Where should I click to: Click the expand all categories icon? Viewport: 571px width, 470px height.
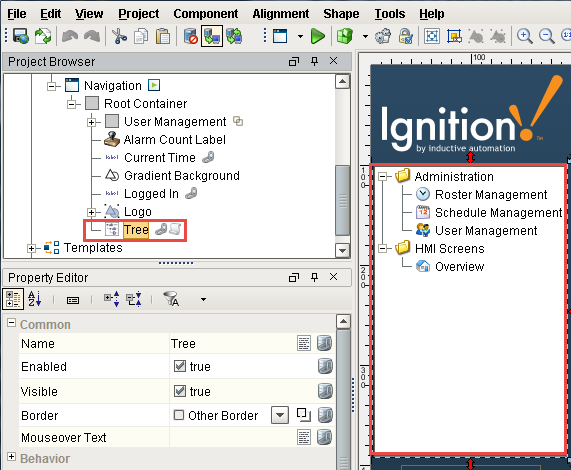coord(112,299)
